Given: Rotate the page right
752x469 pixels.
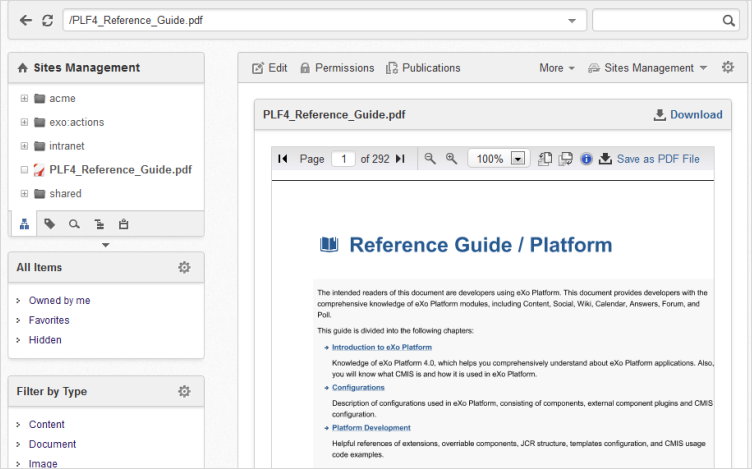Looking at the screenshot, I should click(x=566, y=159).
